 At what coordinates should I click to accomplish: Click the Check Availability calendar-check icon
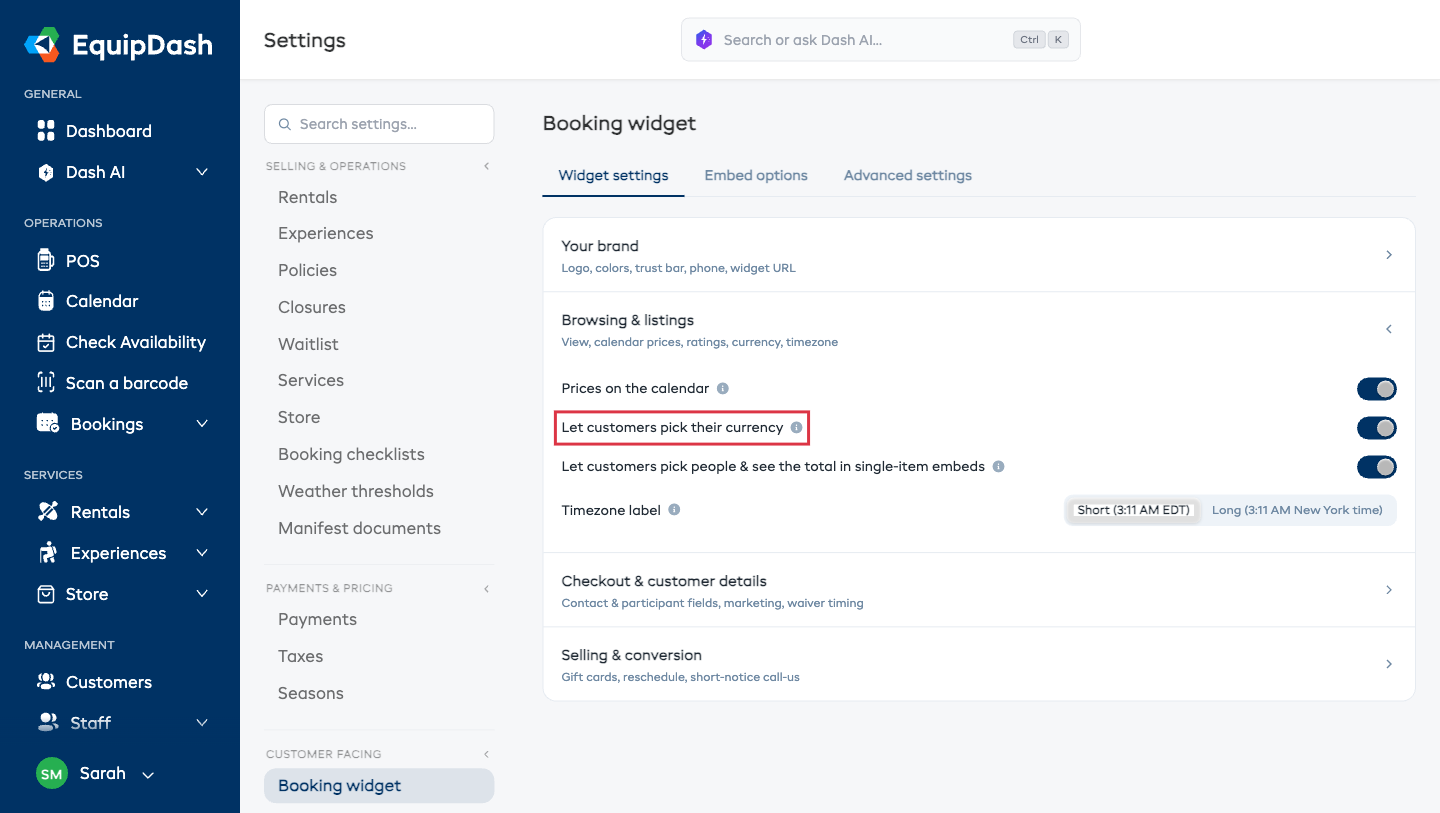point(46,342)
